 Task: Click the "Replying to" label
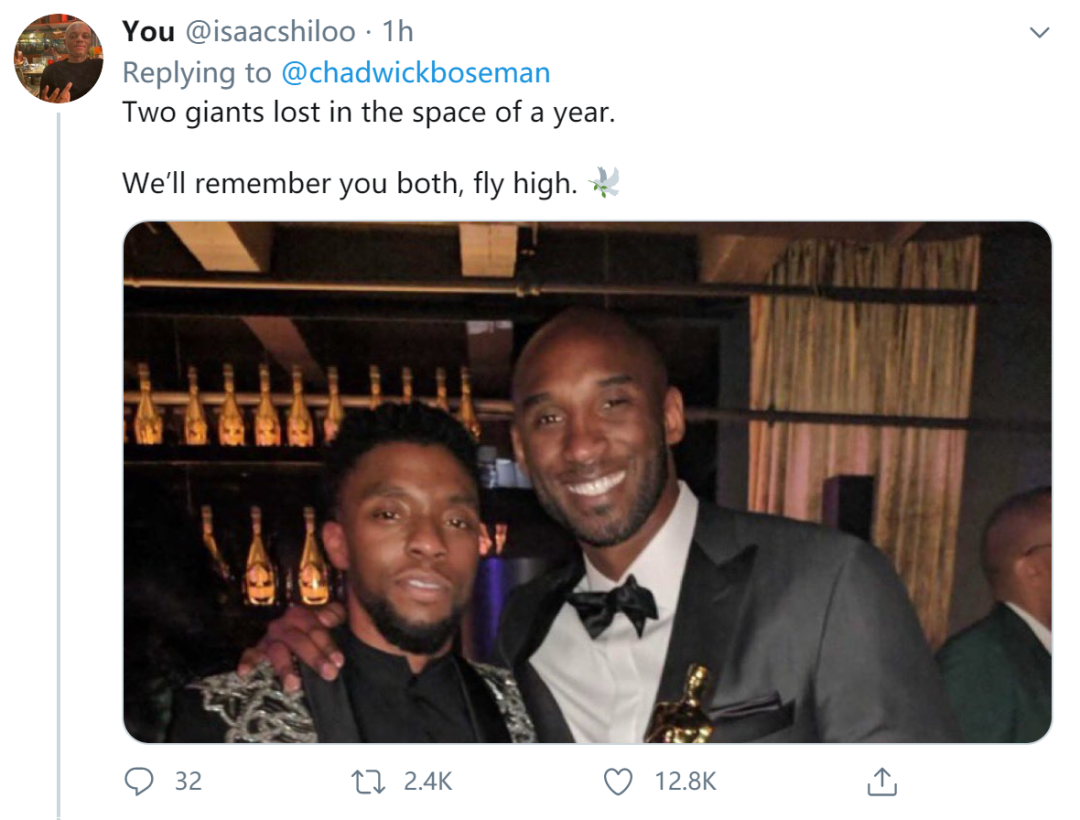[x=196, y=73]
